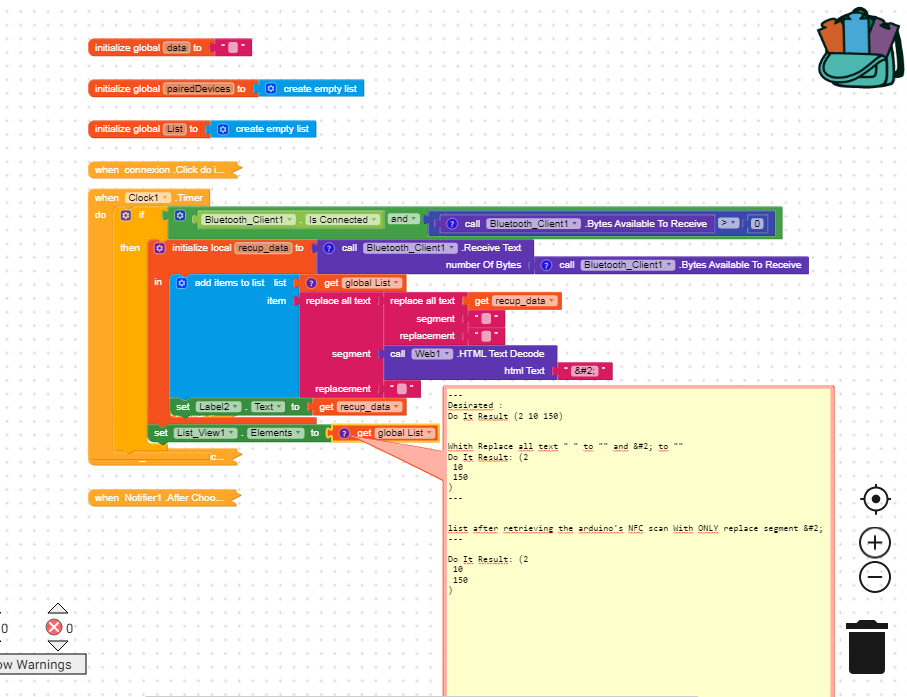The width and height of the screenshot is (907, 697).
Task: Open the Clock1 component dropdown
Action: click(x=148, y=198)
